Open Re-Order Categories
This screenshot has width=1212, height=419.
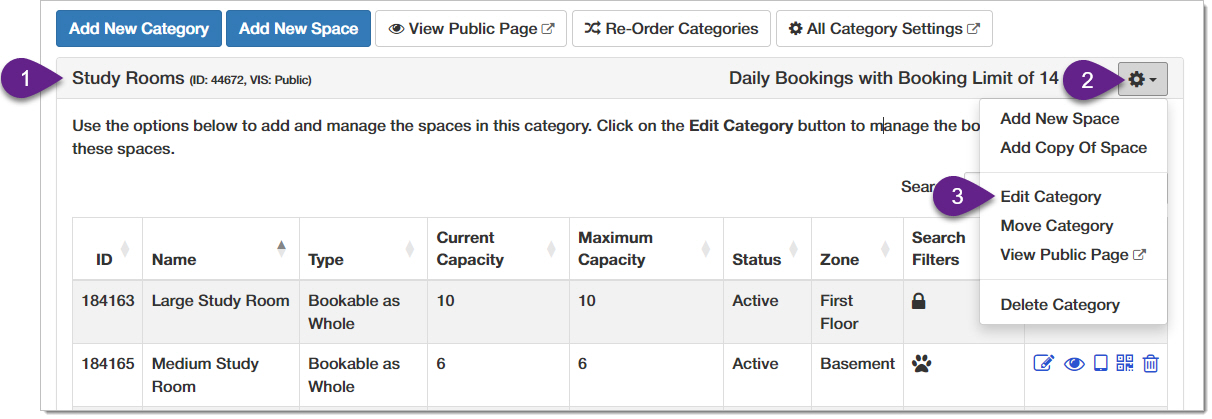click(671, 29)
